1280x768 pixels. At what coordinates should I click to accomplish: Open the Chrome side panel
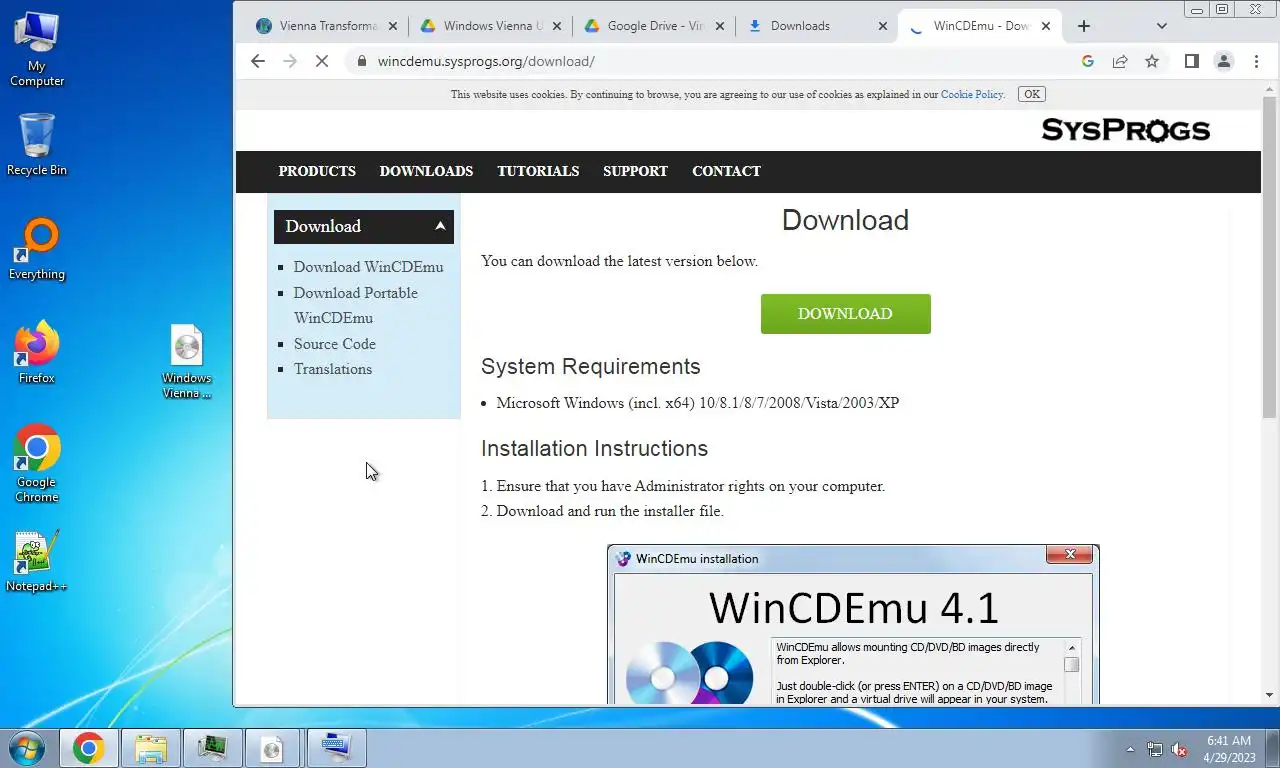point(1191,61)
